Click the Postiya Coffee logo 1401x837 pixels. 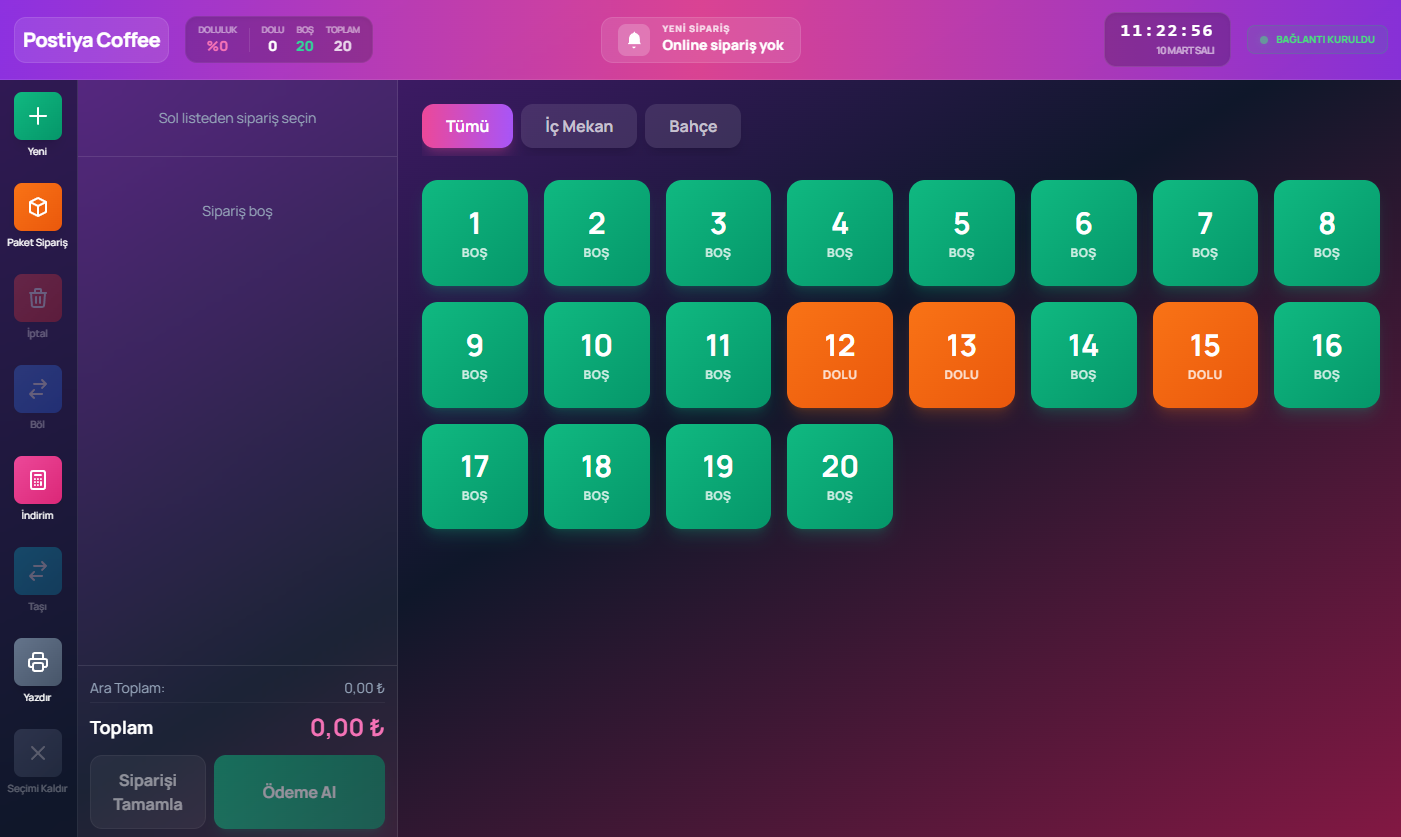(x=91, y=39)
